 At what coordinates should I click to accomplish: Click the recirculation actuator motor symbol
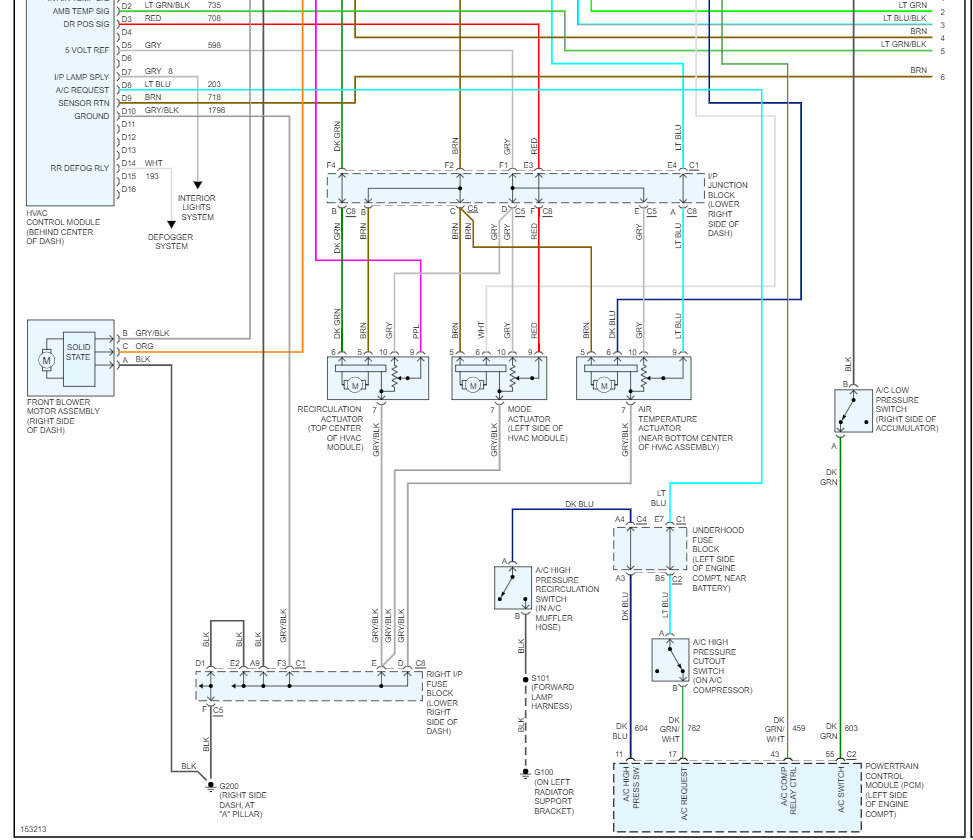pyautogui.click(x=355, y=385)
